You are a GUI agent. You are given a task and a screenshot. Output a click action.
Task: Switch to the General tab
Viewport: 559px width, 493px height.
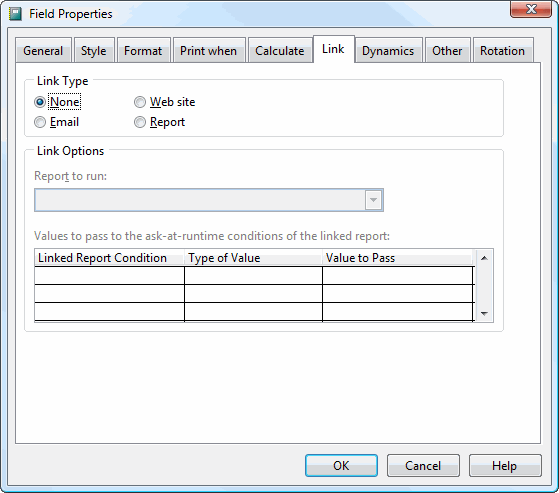coord(43,51)
